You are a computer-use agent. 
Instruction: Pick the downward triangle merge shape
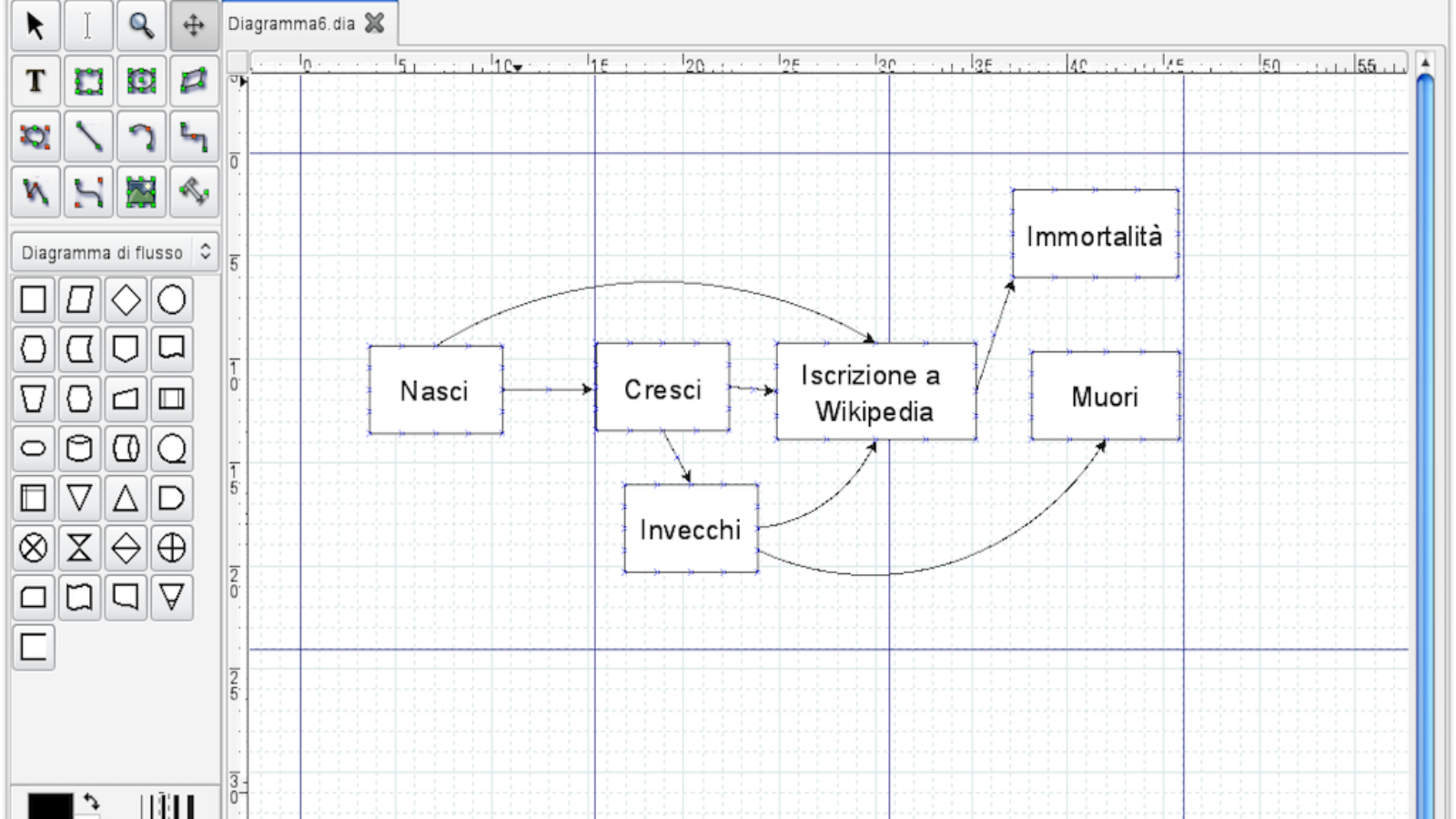(80, 498)
